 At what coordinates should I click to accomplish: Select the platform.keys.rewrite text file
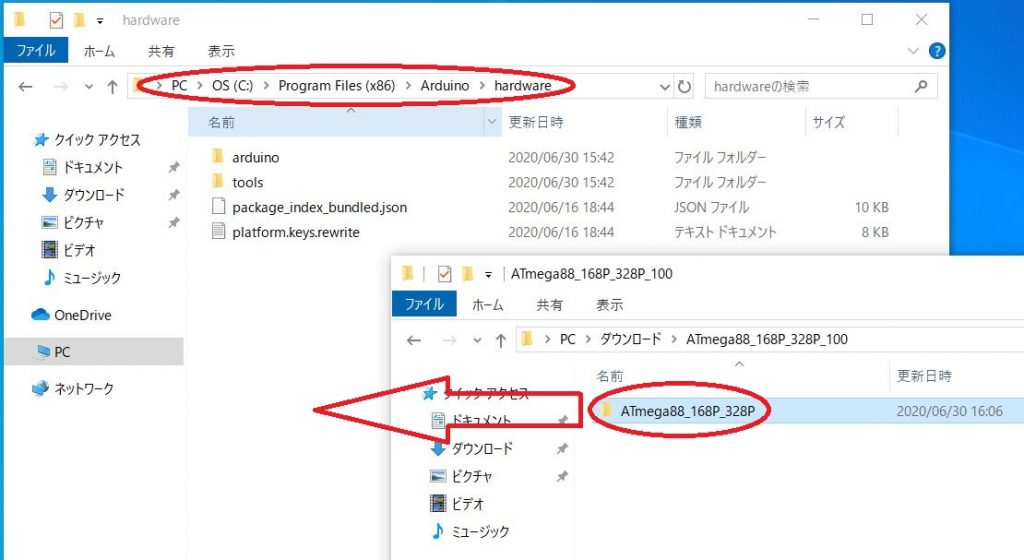click(x=295, y=232)
